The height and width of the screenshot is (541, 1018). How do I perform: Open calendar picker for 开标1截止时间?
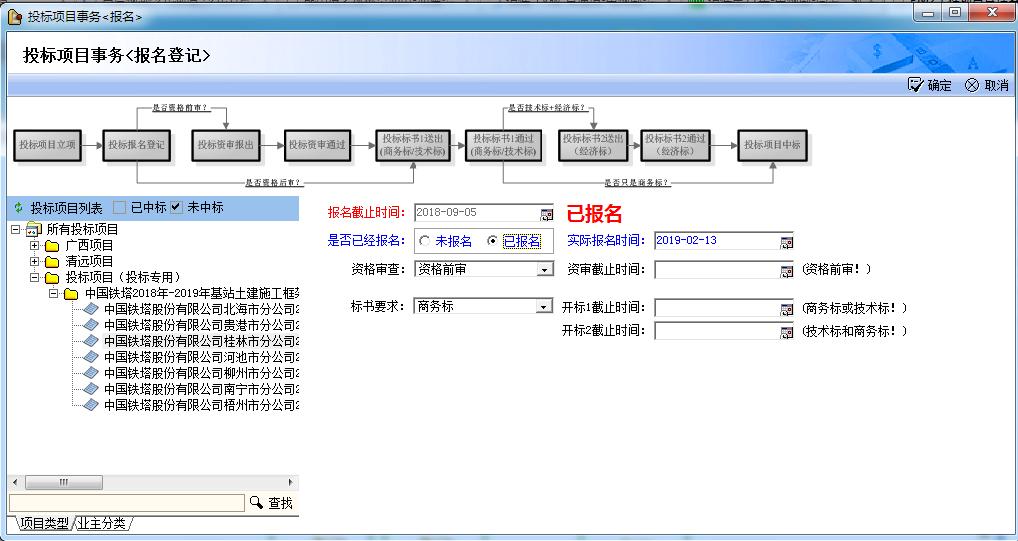tap(786, 309)
